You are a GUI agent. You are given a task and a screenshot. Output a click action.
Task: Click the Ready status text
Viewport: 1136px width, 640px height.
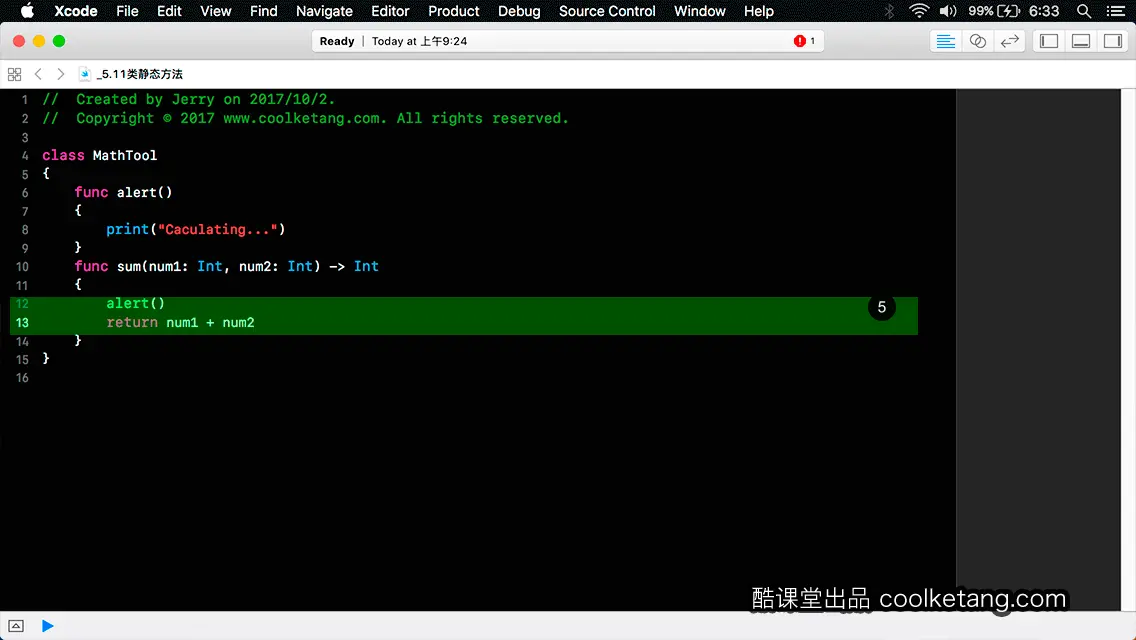337,41
